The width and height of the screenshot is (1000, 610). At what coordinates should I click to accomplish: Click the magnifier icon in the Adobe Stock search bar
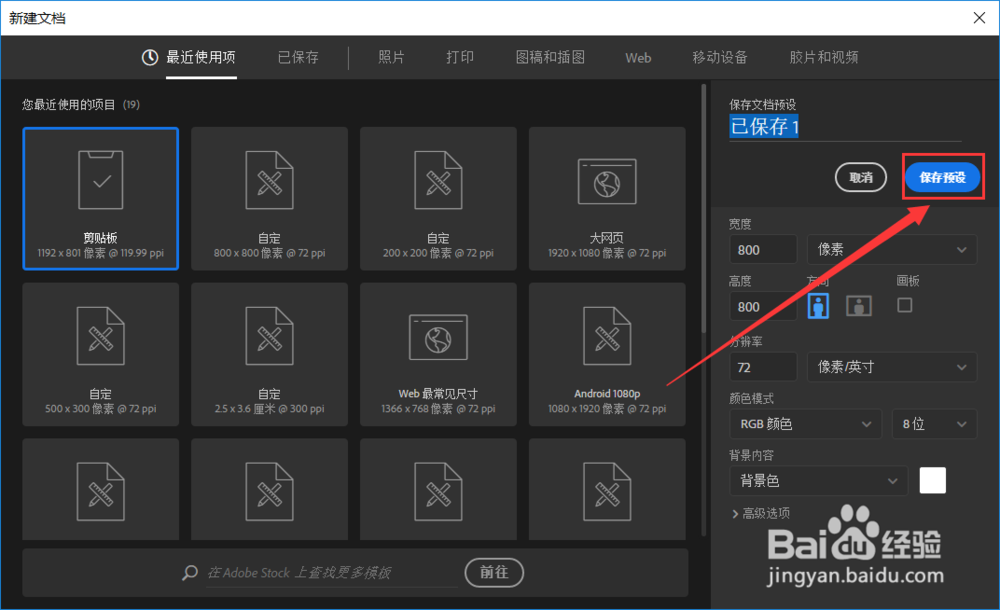coord(189,572)
